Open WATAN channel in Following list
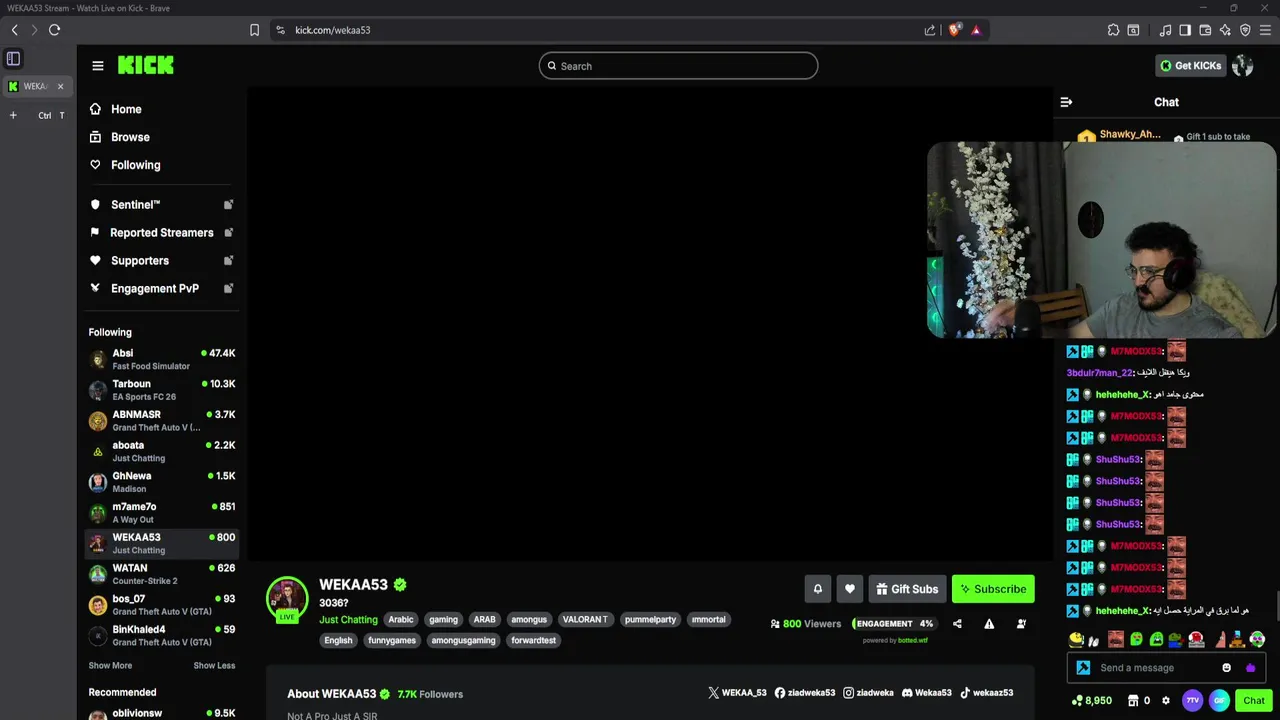 [x=162, y=574]
